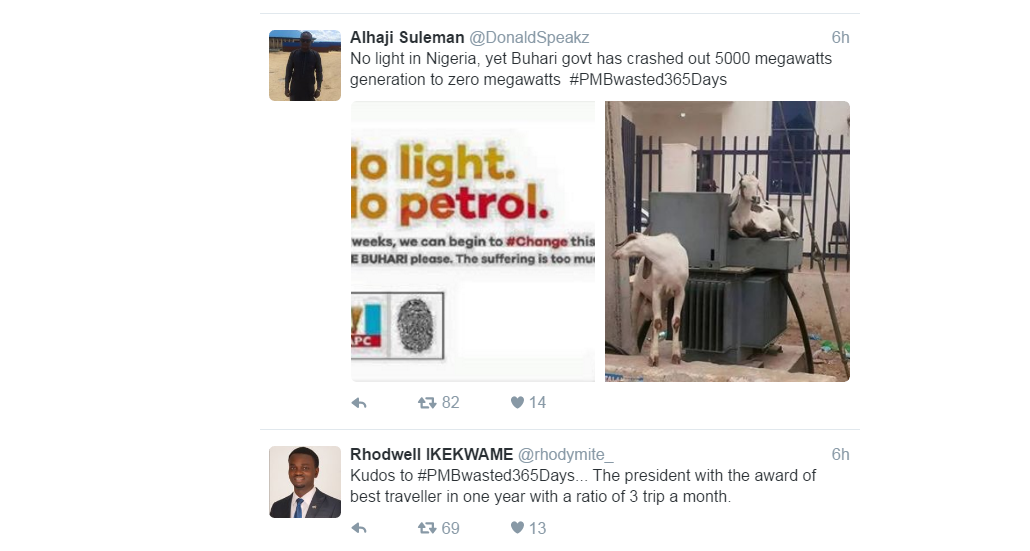Open Alhaji Suleman's profile picture
This screenshot has width=1030, height=551.
tap(305, 65)
